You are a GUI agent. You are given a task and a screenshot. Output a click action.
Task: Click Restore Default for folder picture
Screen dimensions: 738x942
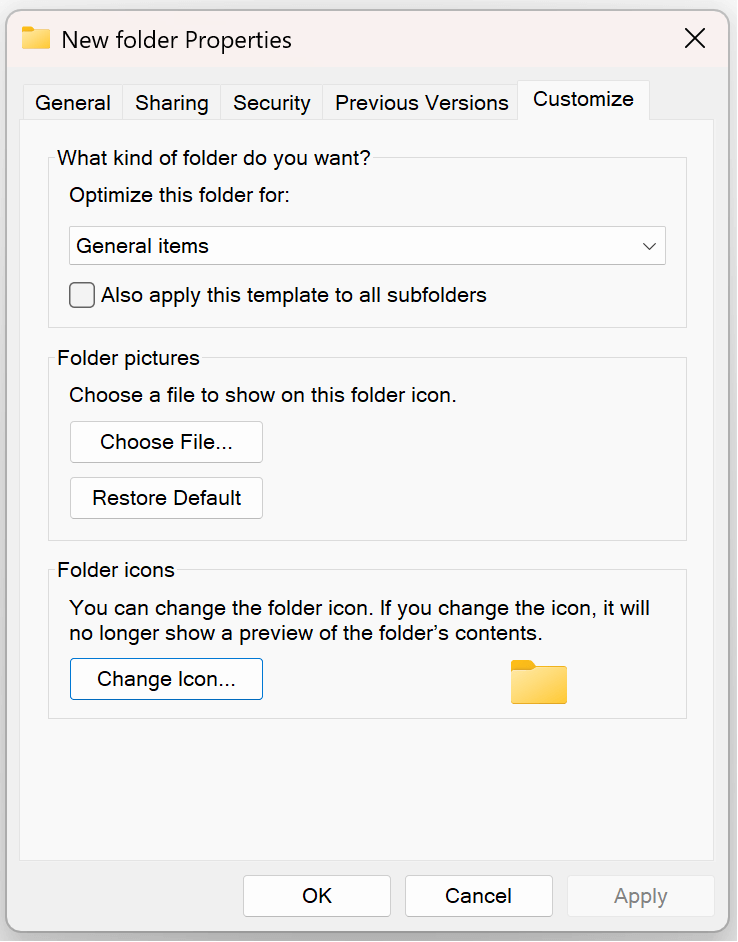166,498
